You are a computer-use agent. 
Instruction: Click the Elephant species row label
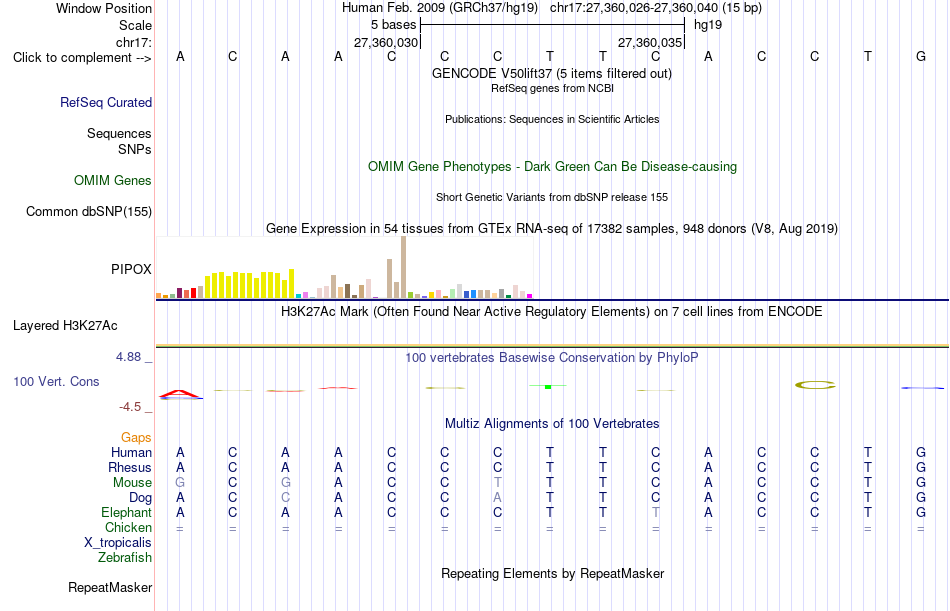point(126,513)
